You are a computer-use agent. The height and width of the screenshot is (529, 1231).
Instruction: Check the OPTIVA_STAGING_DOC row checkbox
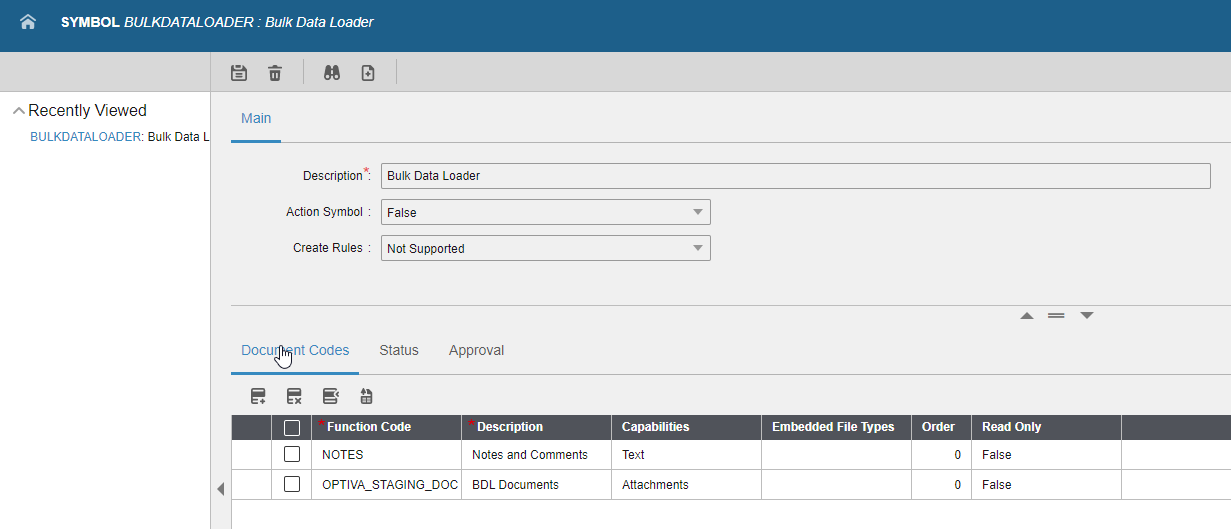click(292, 484)
